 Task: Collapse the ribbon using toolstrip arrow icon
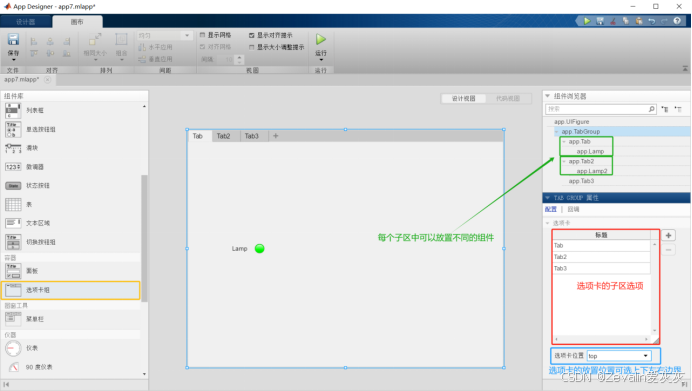[685, 68]
